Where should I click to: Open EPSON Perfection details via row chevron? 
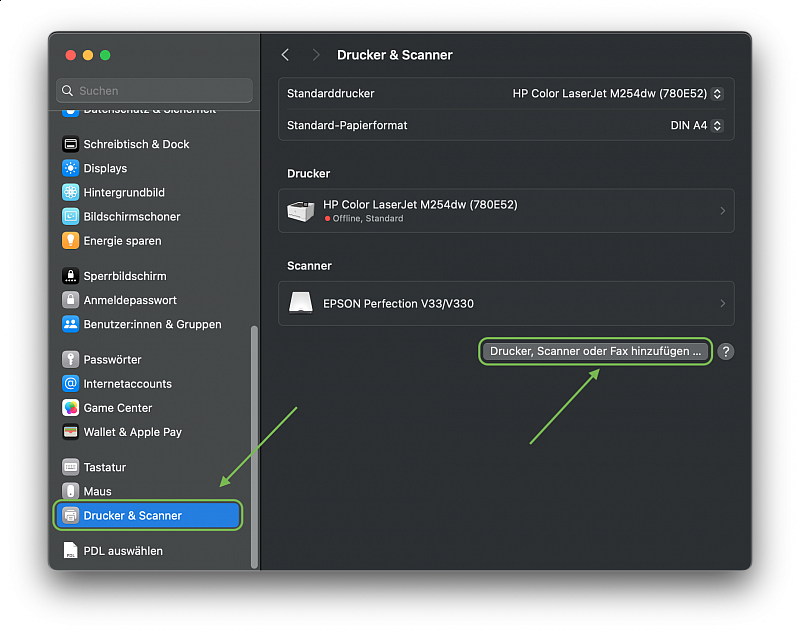(722, 303)
